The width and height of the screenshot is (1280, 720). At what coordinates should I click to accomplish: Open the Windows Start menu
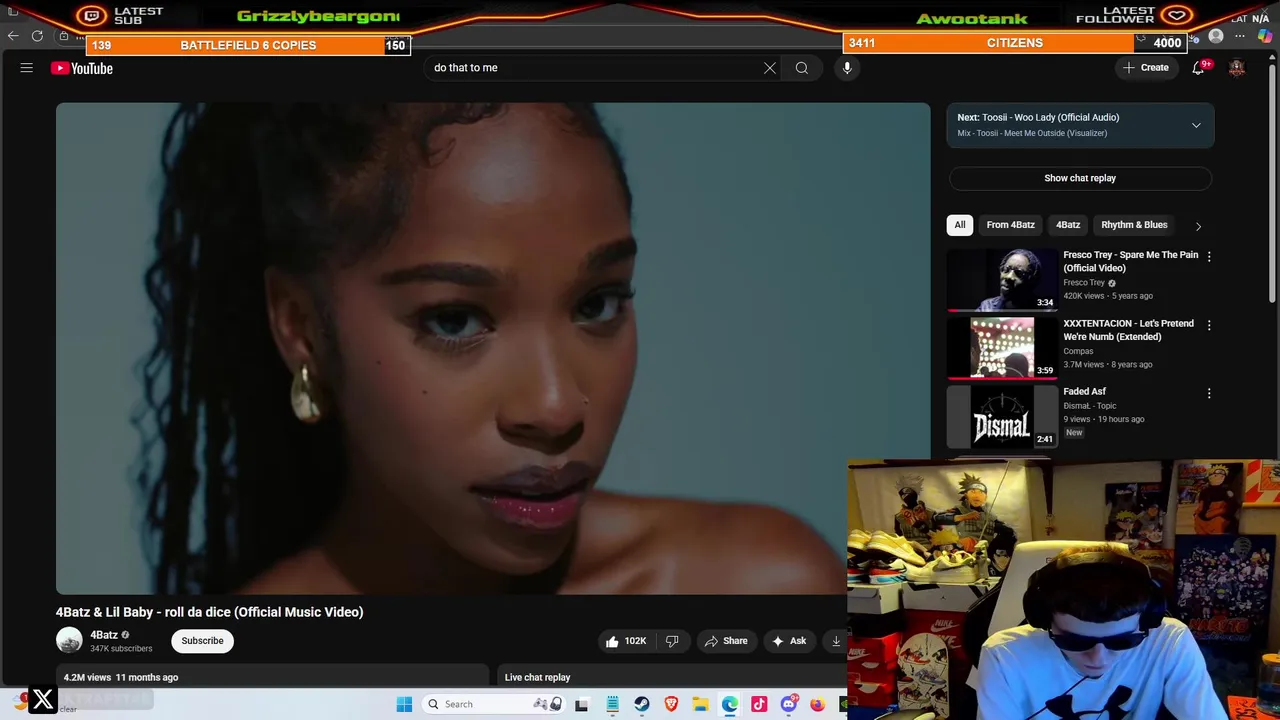point(404,704)
